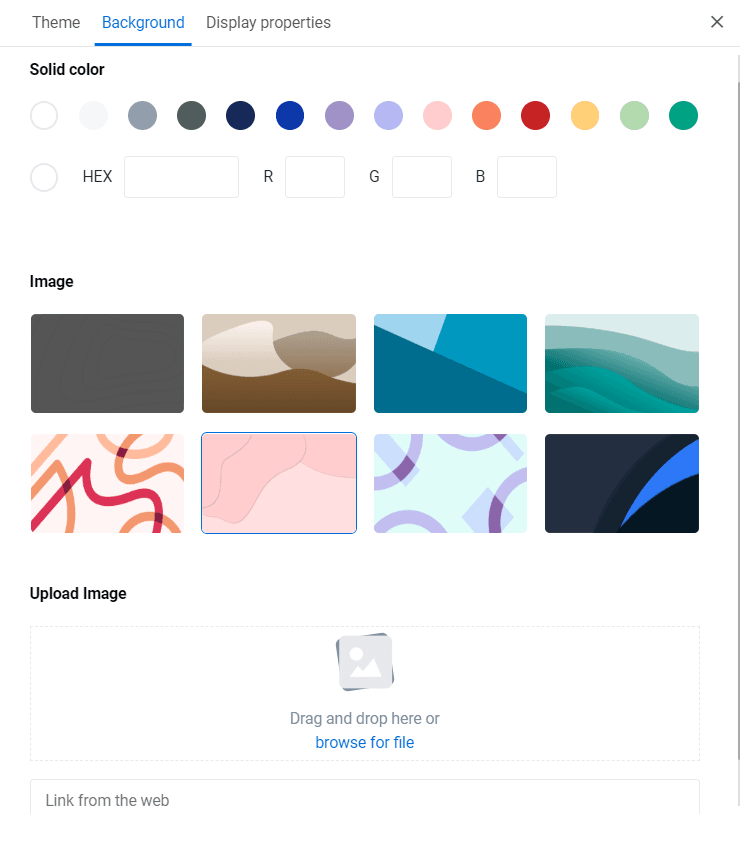Click the image placeholder icon in upload area
This screenshot has width=740, height=850.
[365, 662]
